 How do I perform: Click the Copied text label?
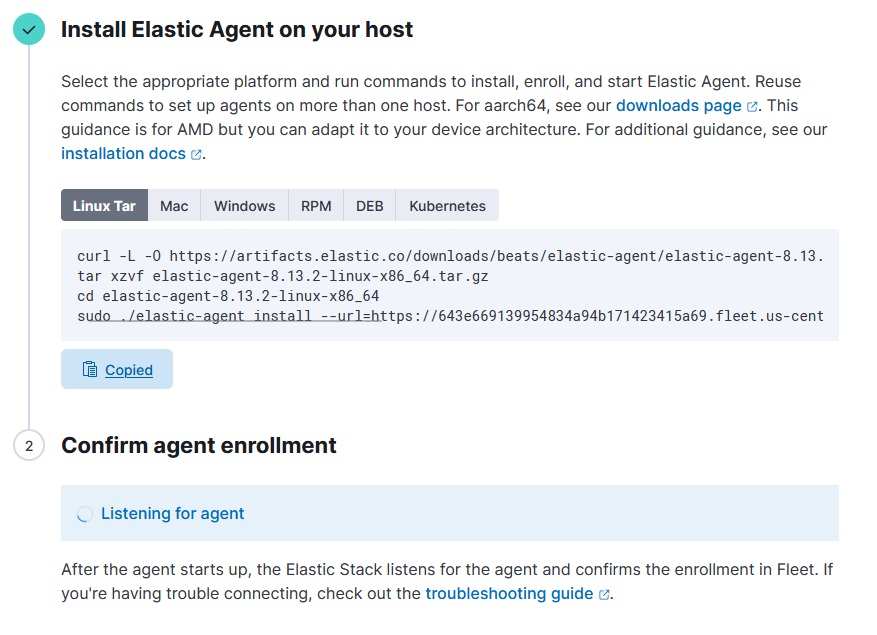pos(129,370)
